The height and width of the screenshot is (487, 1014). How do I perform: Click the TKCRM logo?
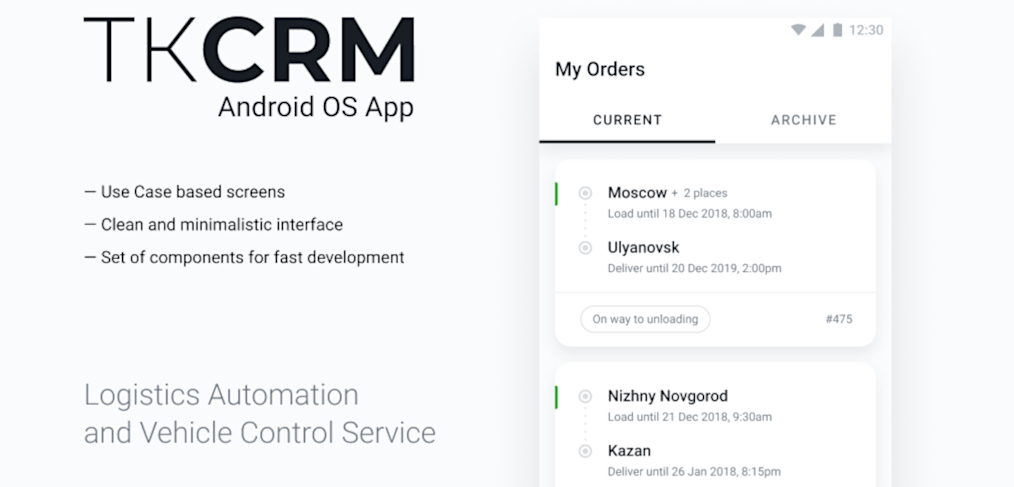(x=249, y=50)
